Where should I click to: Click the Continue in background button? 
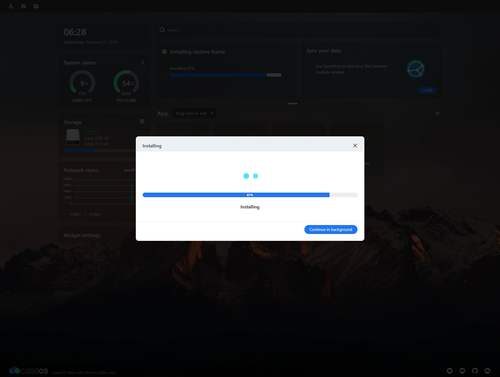(331, 229)
